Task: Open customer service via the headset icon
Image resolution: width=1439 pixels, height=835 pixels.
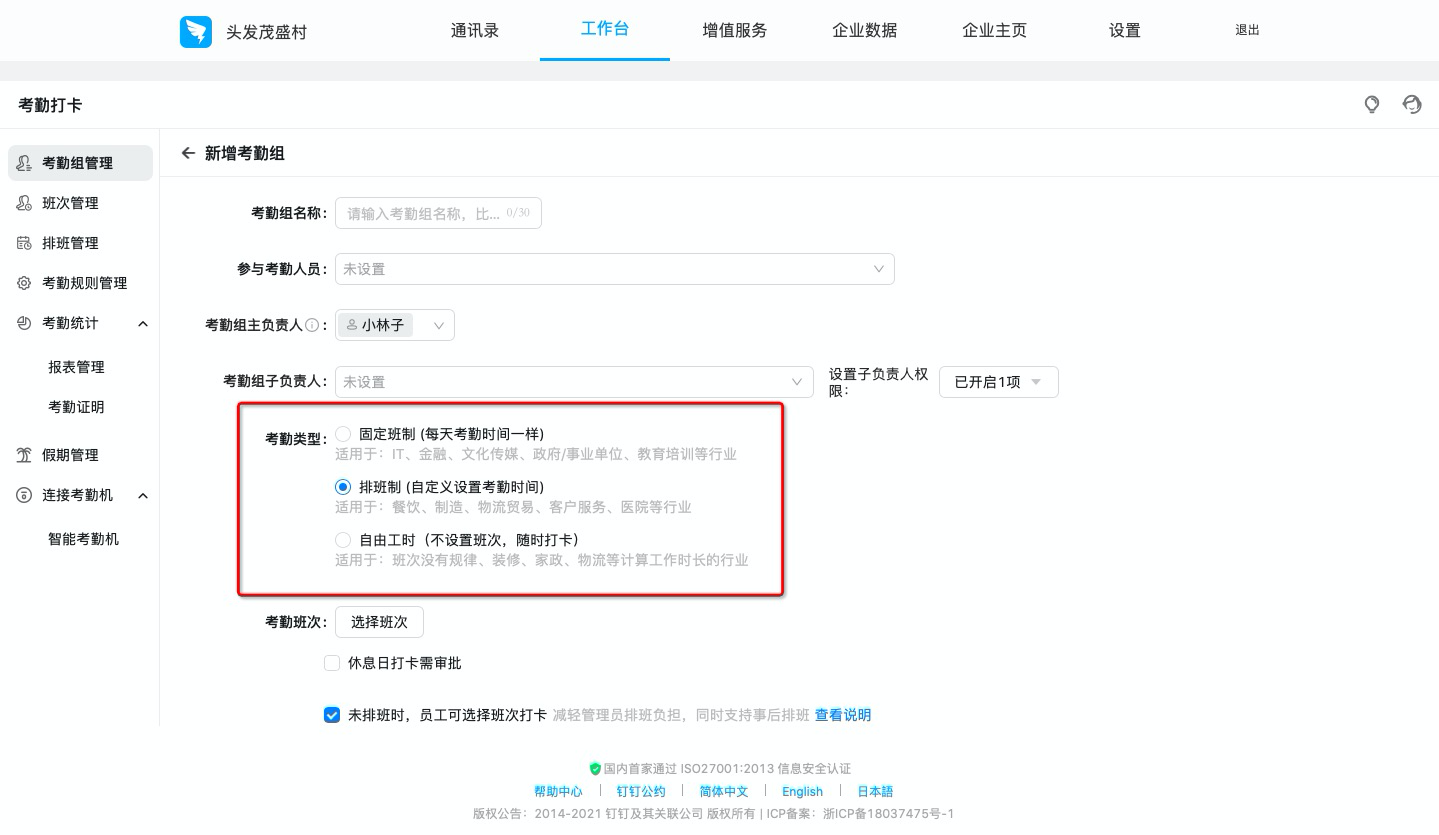Action: click(x=1411, y=104)
